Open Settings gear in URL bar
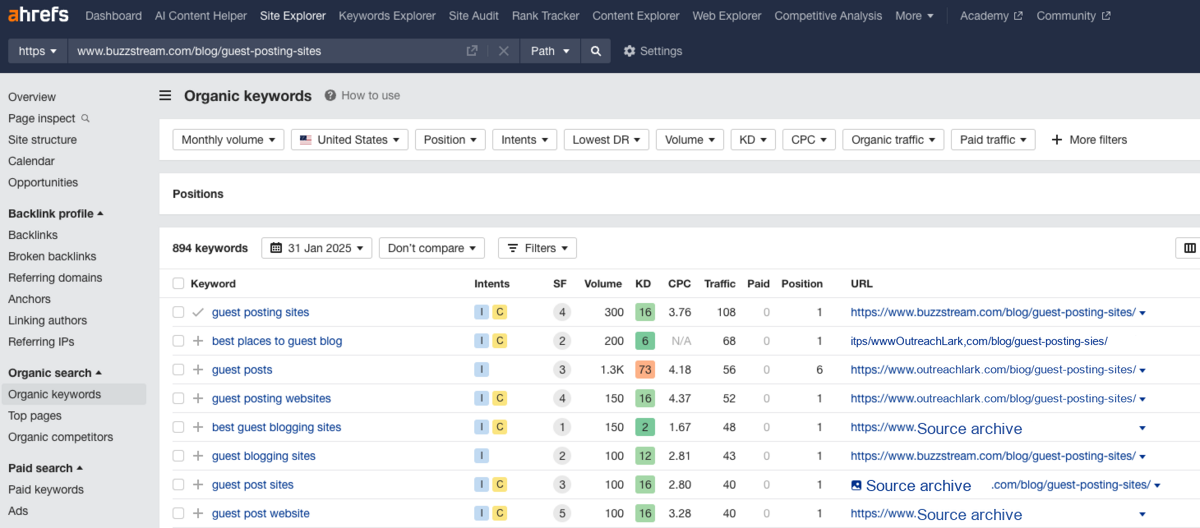 point(629,51)
